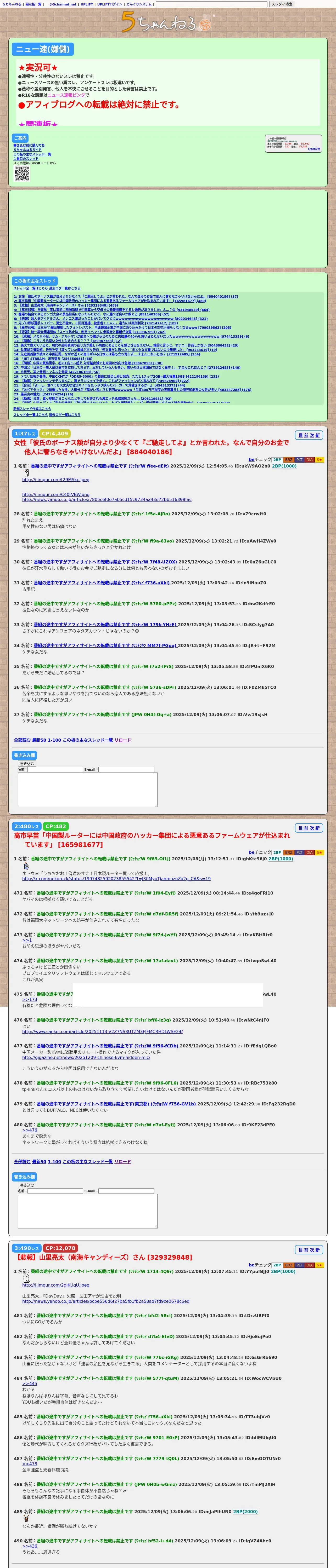336x1568 pixels.
Task: Open x.com/nekoruck status link
Action: pyautogui.click(x=116, y=878)
